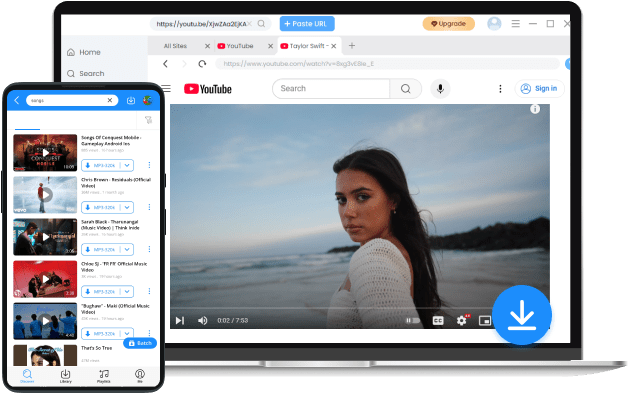Open the hamburger menu in the title bar
This screenshot has width=628, height=394.
515,24
